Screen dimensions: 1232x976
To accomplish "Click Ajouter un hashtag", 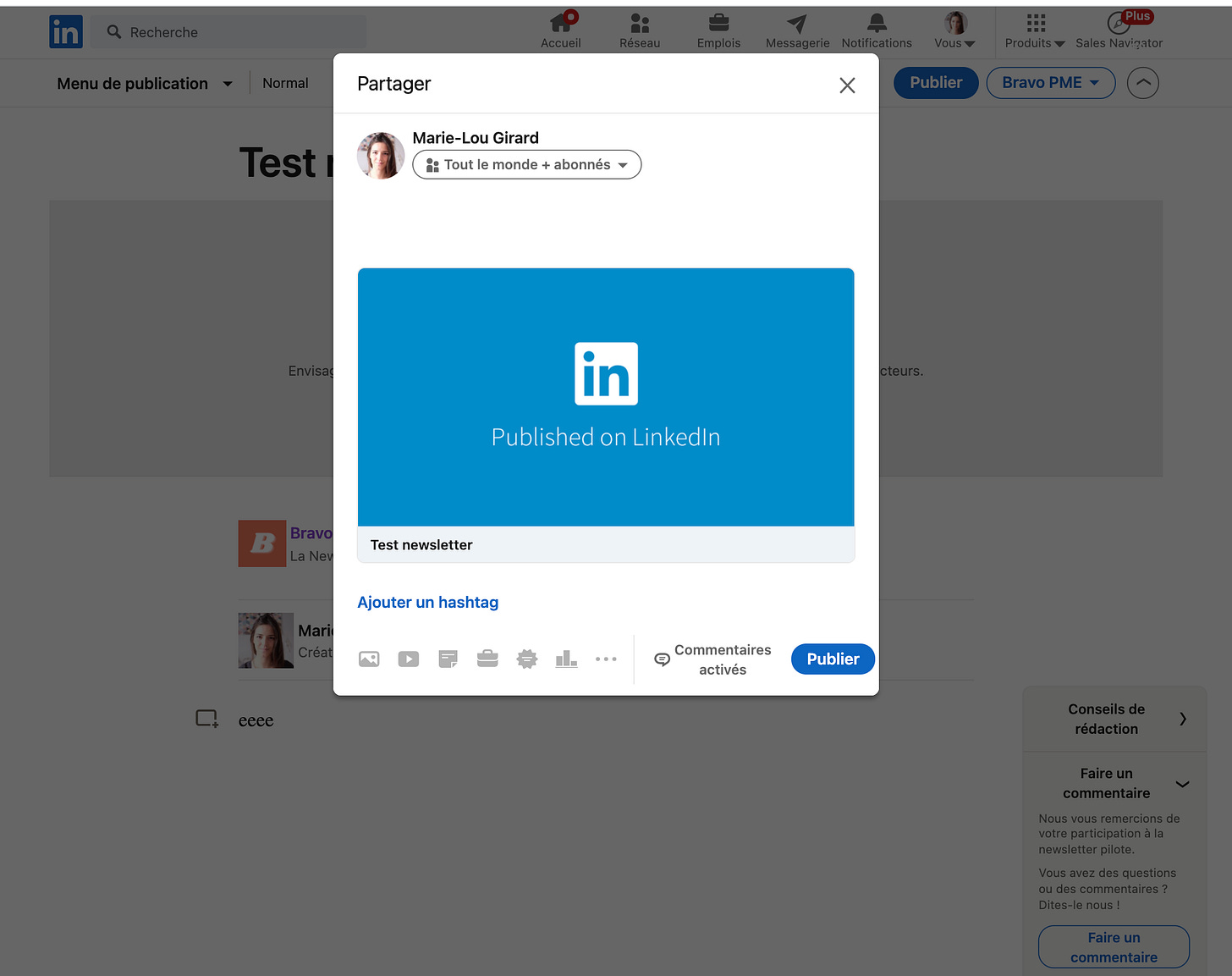I will 427,603.
